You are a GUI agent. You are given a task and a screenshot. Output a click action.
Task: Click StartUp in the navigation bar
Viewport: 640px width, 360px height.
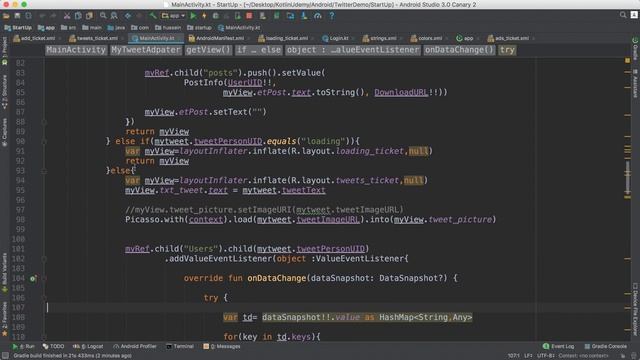pyautogui.click(x=18, y=28)
